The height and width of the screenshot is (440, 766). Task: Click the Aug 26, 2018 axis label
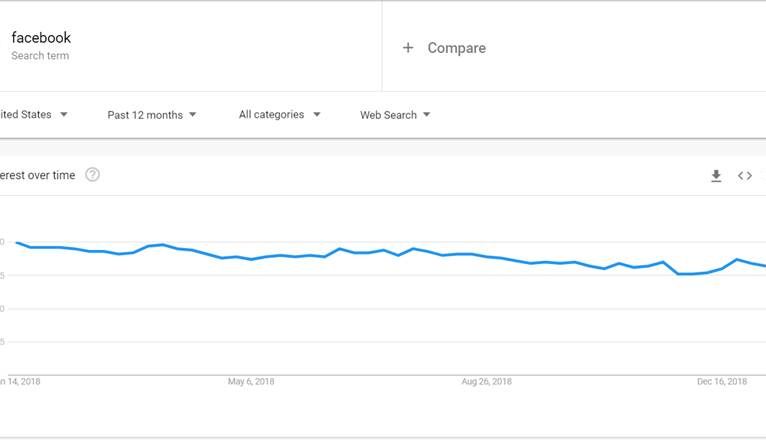(488, 381)
